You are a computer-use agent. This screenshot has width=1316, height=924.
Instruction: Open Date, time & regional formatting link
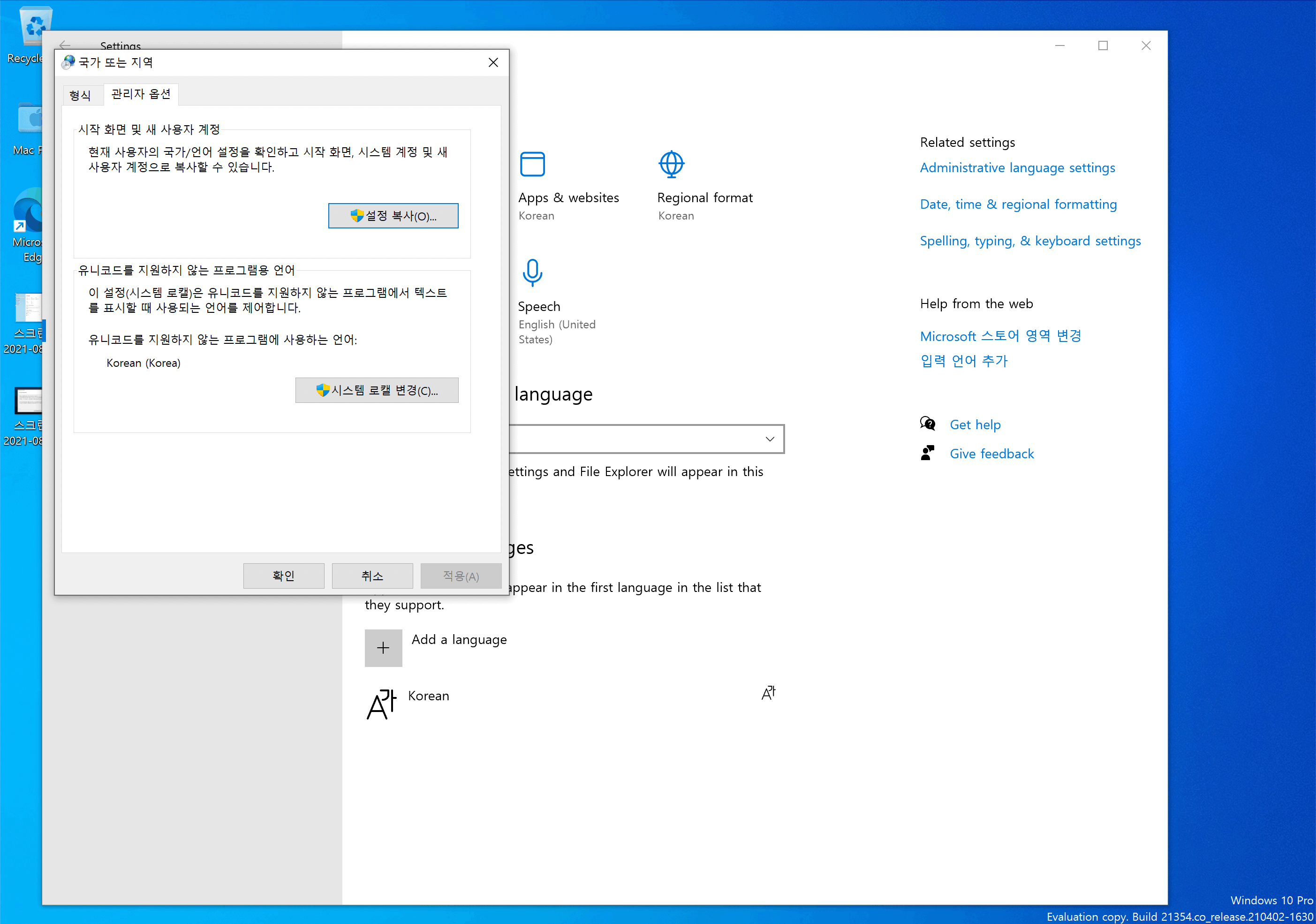pyautogui.click(x=1018, y=204)
